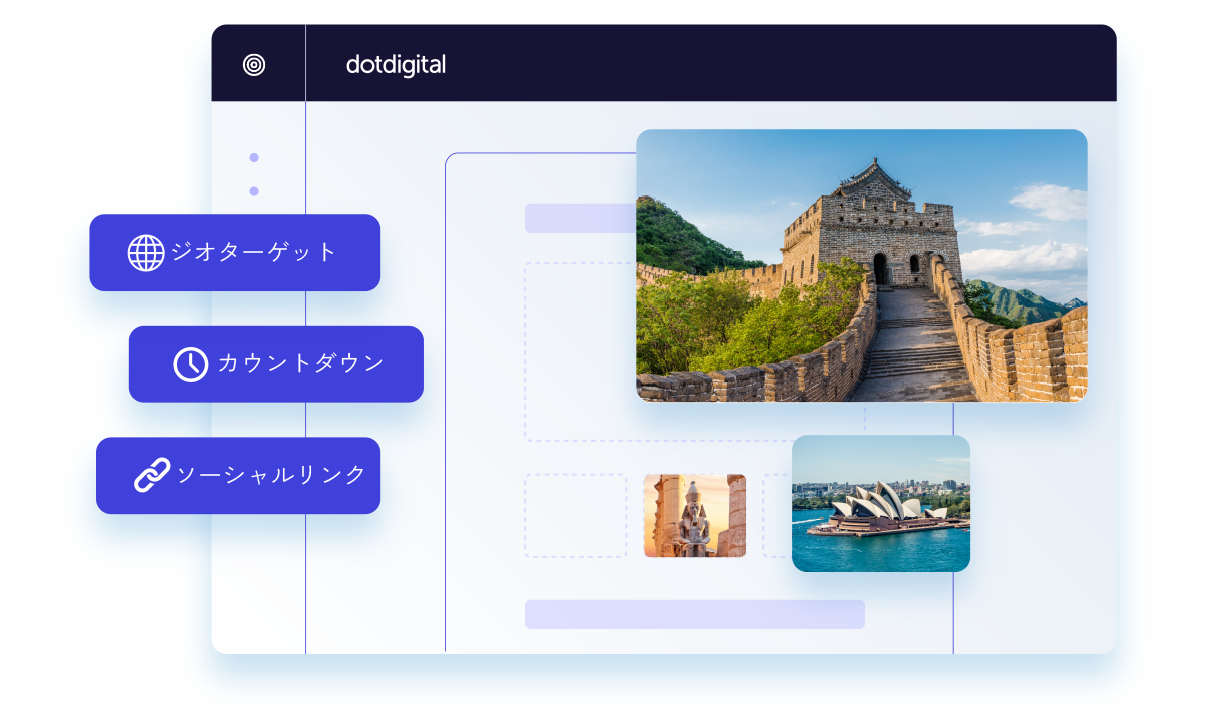Click the chain link icon on ソーシャルリンク
1226x714 pixels.
[x=152, y=476]
